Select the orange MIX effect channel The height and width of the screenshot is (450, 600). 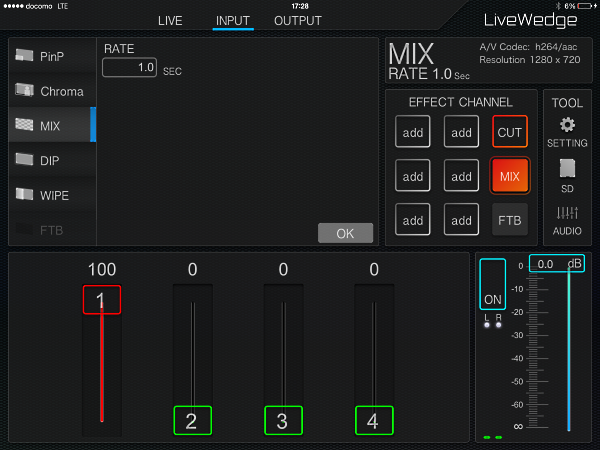(510, 176)
